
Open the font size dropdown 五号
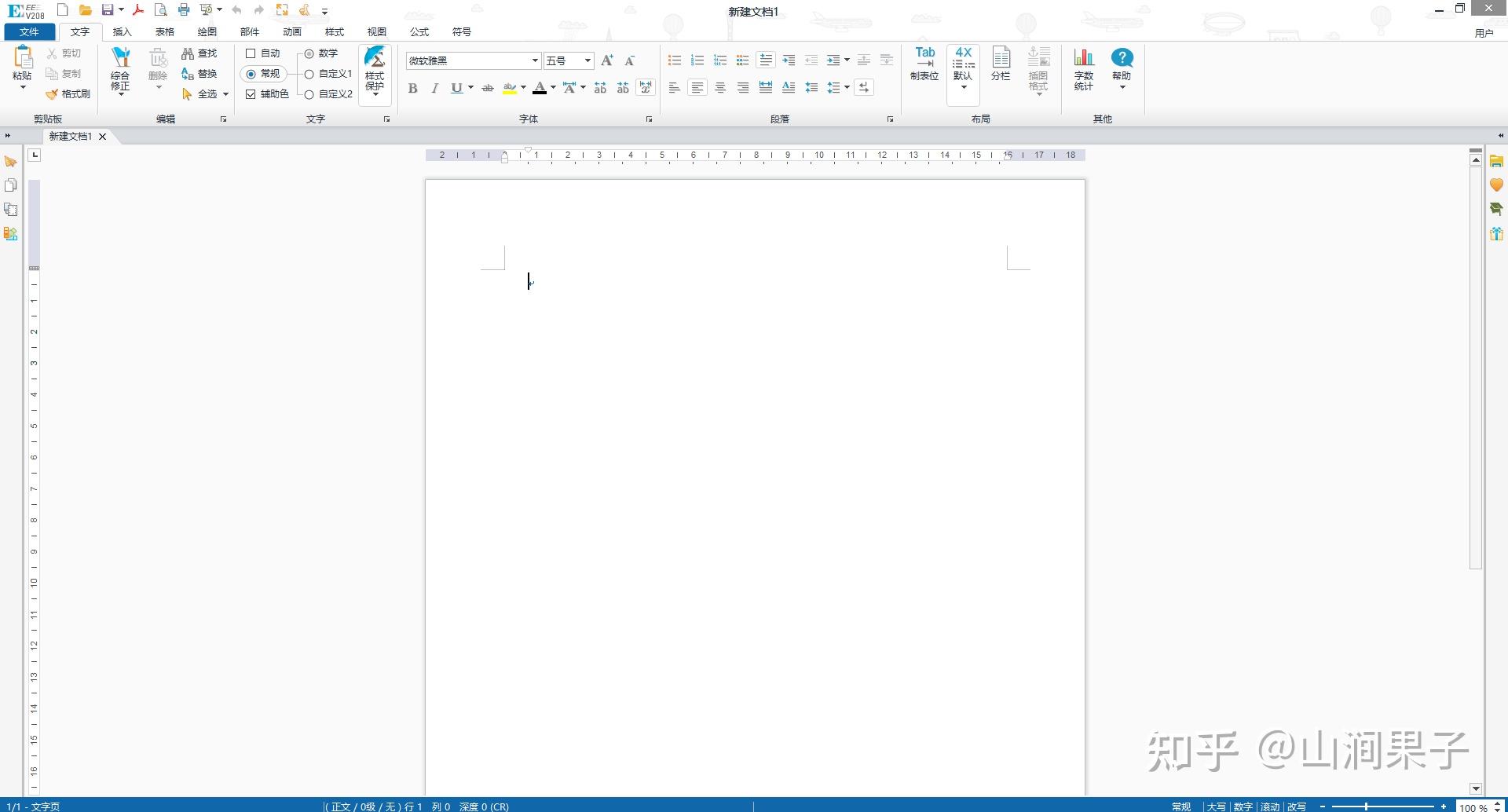pyautogui.click(x=587, y=60)
